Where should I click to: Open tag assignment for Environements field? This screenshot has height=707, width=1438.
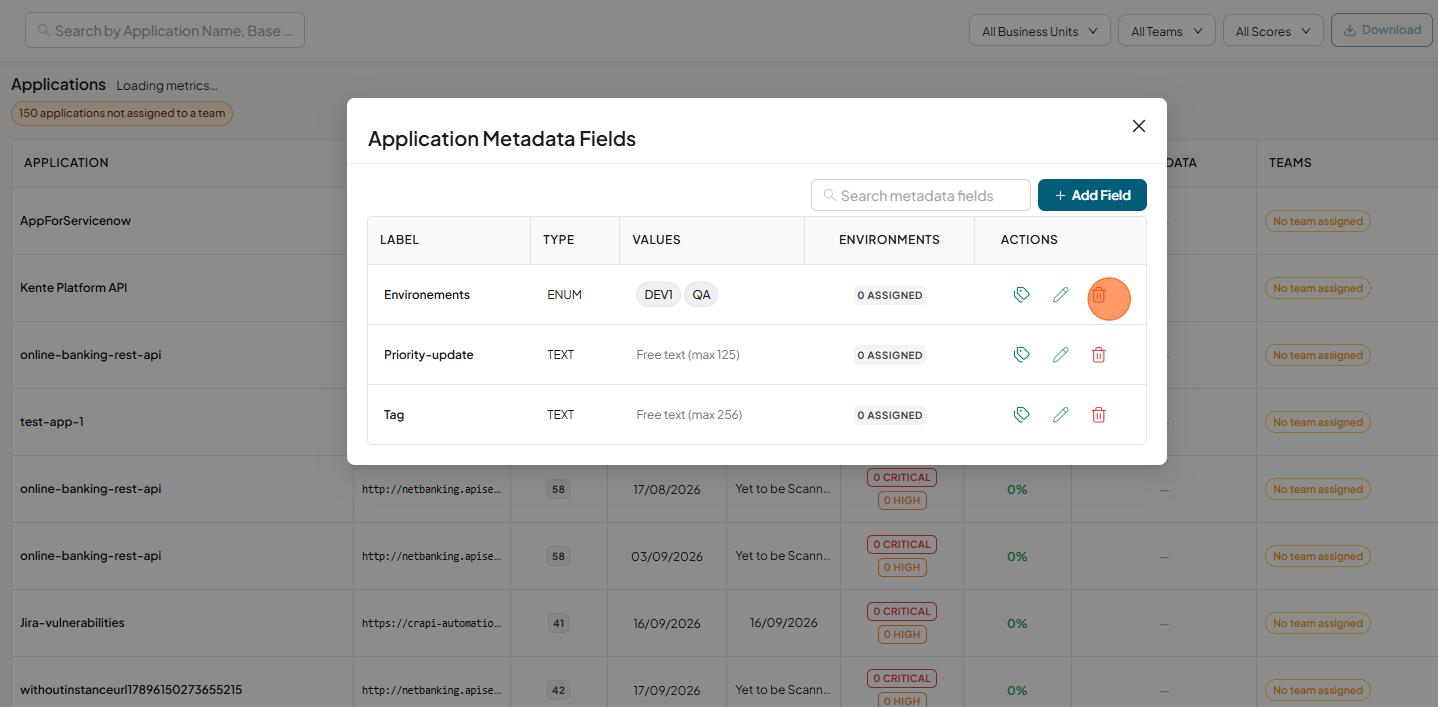click(x=1022, y=295)
